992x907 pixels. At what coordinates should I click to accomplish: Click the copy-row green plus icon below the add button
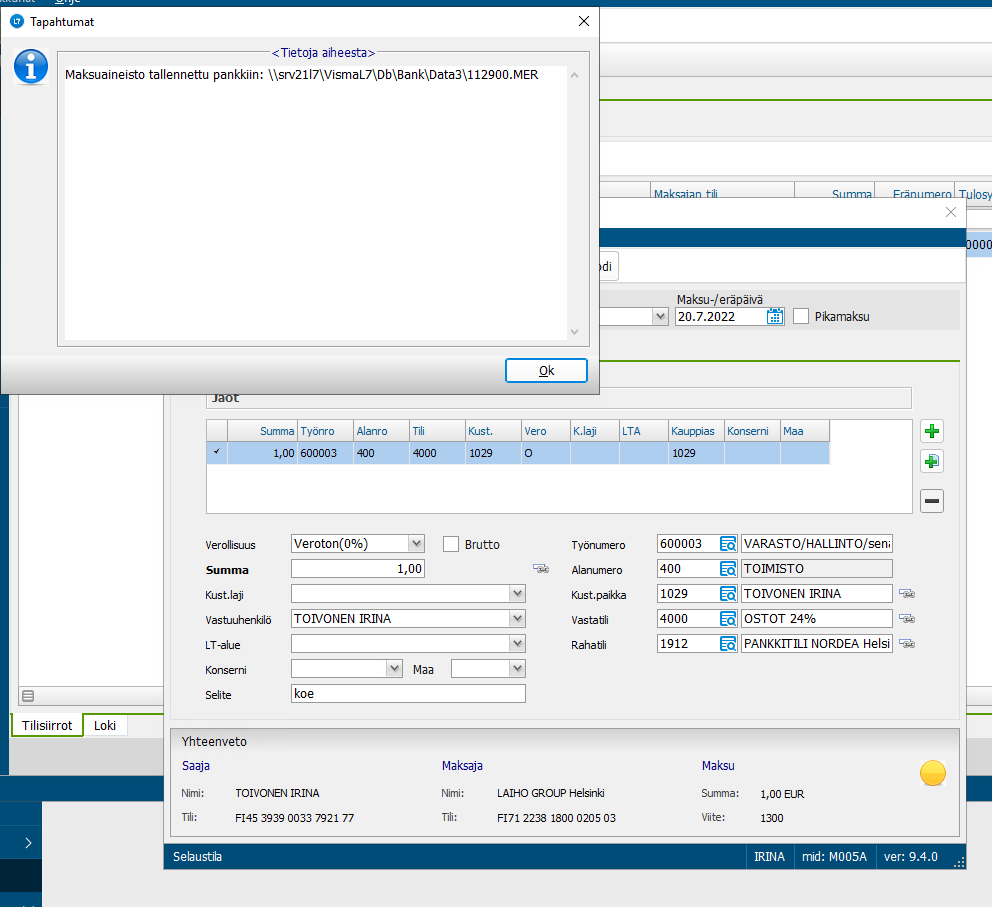coord(932,462)
